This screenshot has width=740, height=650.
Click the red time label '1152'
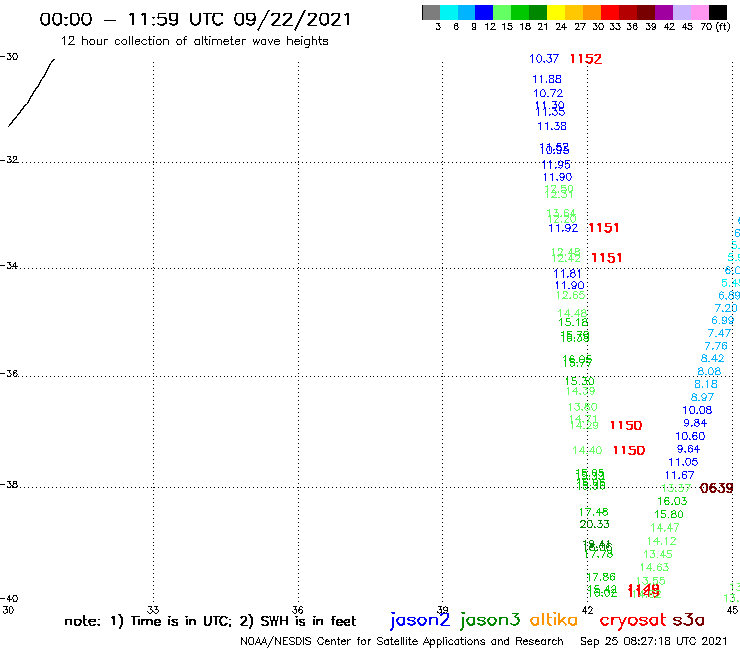click(586, 59)
